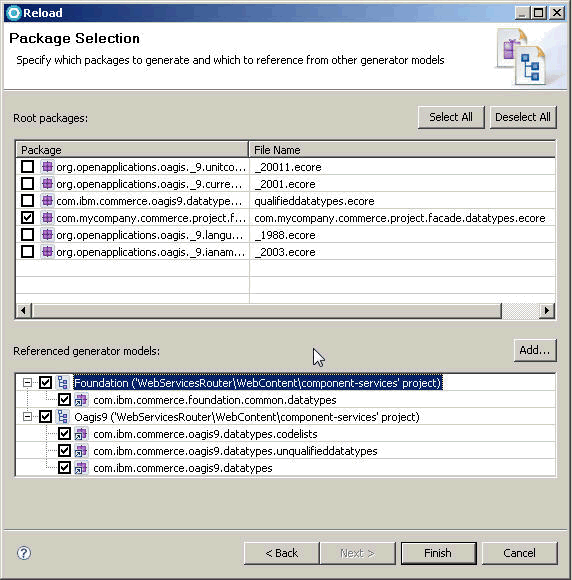Click the File Name column header

click(402, 150)
